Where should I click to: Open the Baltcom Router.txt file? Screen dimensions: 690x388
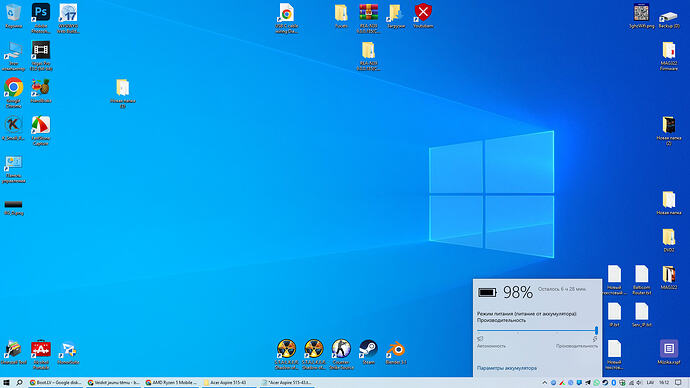(642, 279)
